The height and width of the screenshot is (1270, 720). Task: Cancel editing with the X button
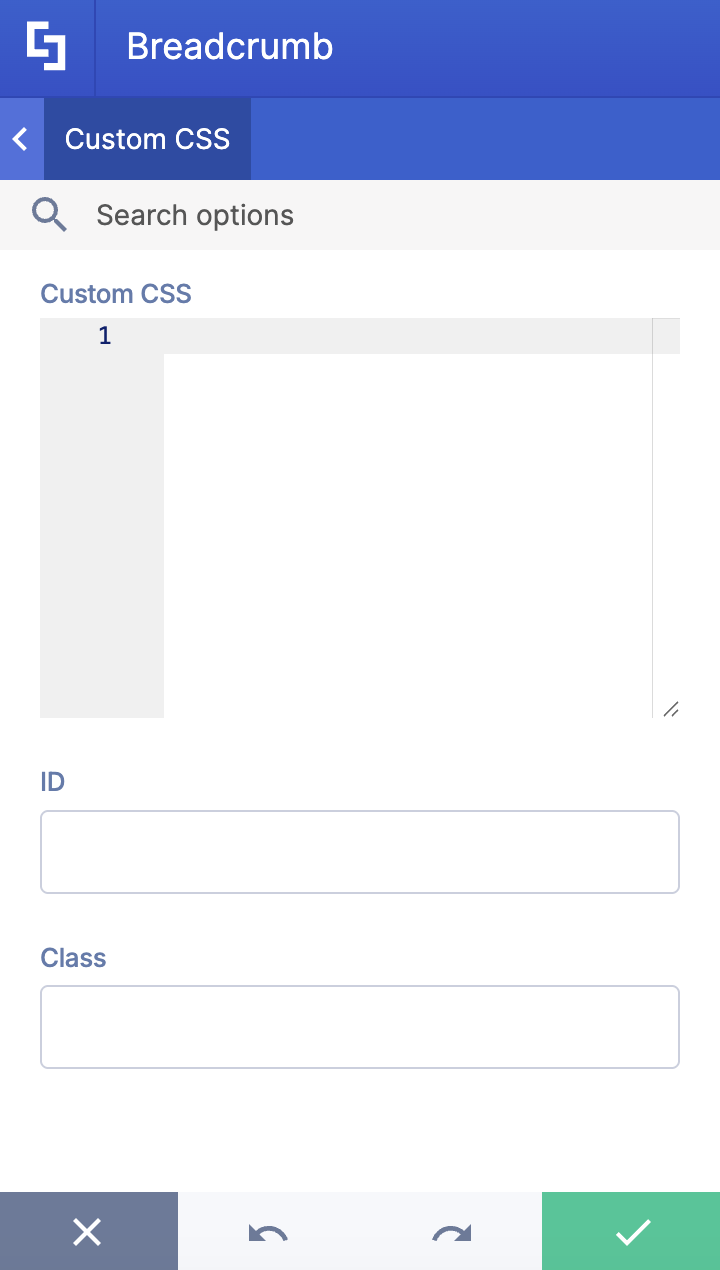89,1231
